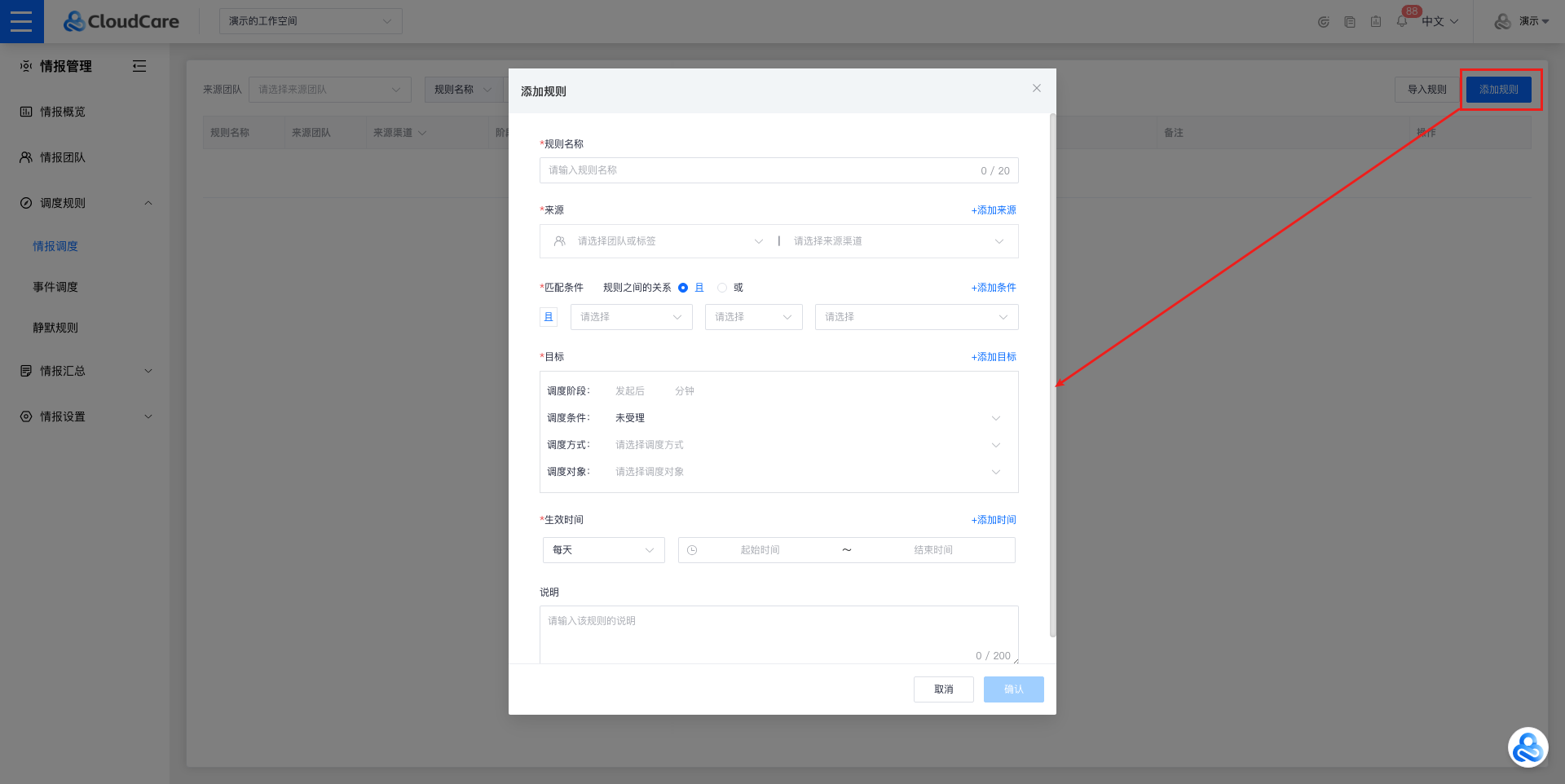This screenshot has width=1565, height=784.
Task: Close the 添加规则 dialog
Action: click(1036, 88)
